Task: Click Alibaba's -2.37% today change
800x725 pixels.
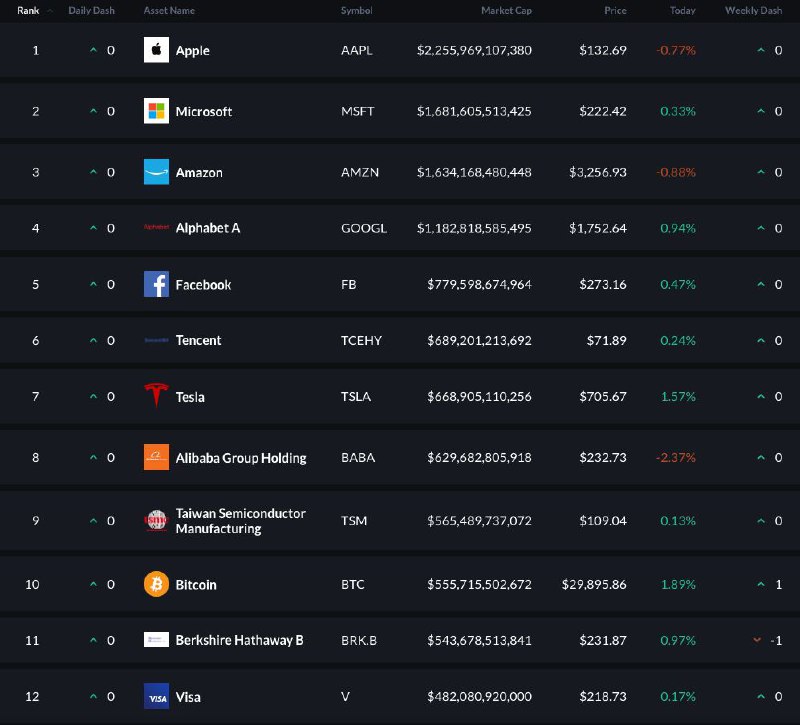Action: (676, 457)
